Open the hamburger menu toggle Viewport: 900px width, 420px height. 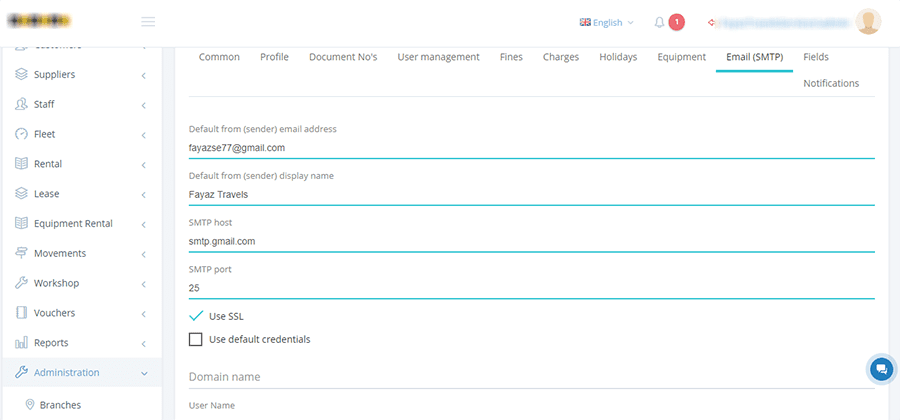(148, 22)
